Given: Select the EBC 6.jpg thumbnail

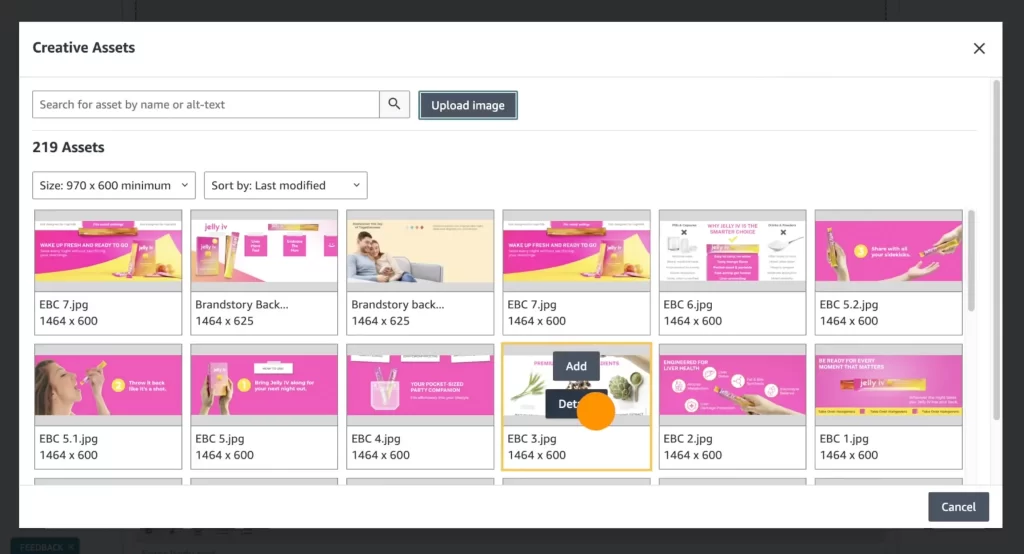Looking at the screenshot, I should (732, 251).
